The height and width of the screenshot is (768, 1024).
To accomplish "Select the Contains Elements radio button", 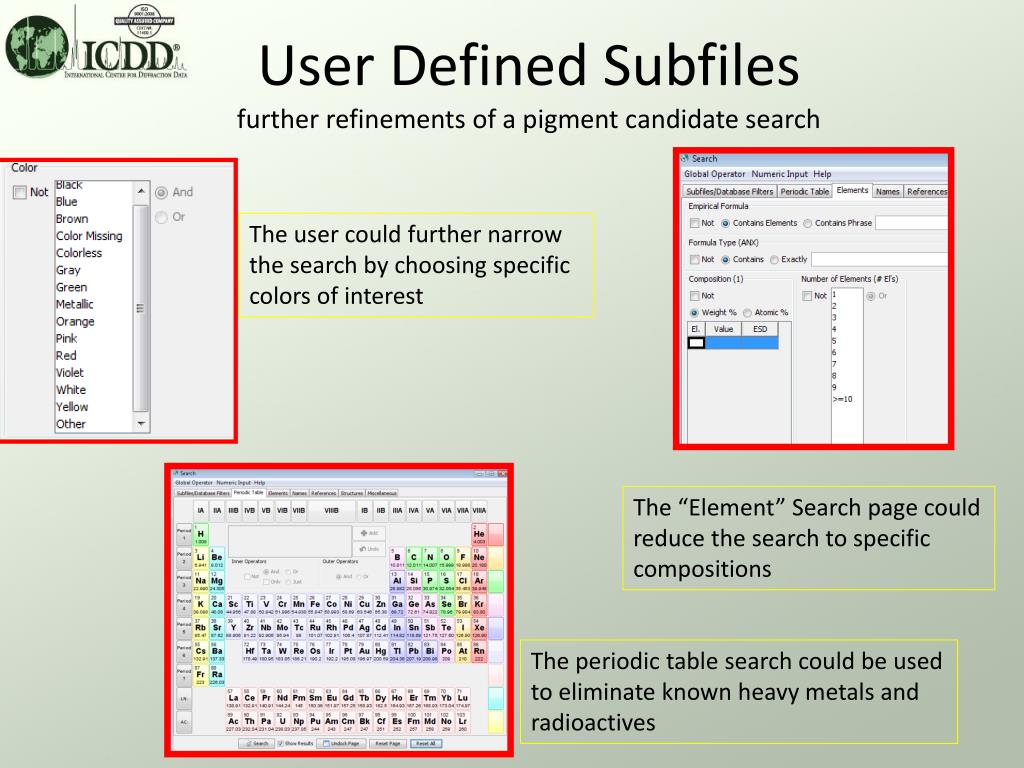I will 725,223.
